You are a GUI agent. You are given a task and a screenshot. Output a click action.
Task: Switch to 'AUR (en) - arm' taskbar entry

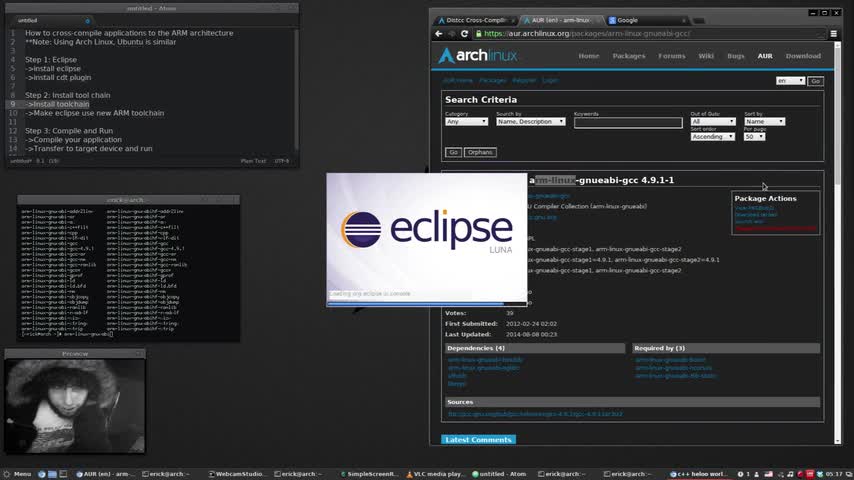coord(104,474)
